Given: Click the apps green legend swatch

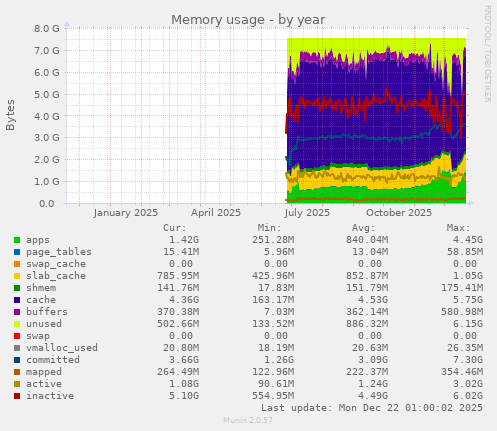Looking at the screenshot, I should (x=17, y=240).
